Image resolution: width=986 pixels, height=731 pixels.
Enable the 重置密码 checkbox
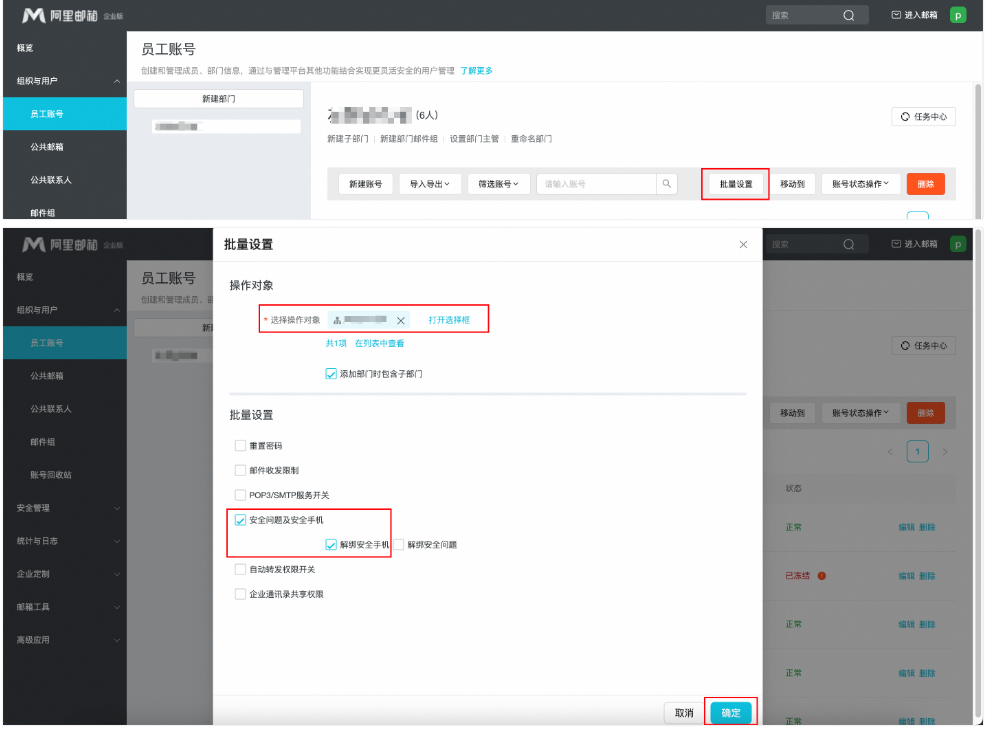[240, 446]
